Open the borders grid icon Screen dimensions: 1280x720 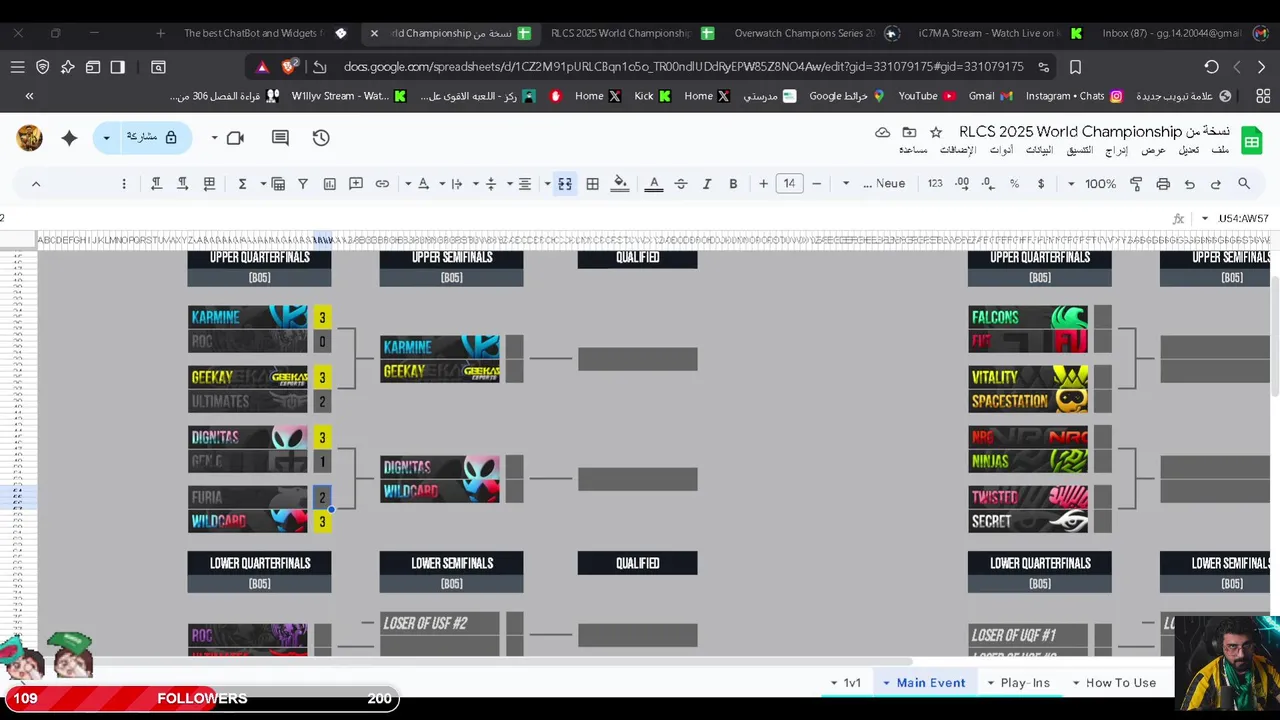pyautogui.click(x=592, y=184)
